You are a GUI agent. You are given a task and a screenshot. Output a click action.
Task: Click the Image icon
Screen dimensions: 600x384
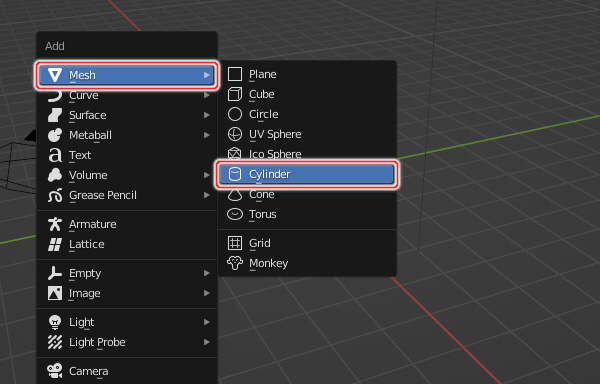[55, 293]
